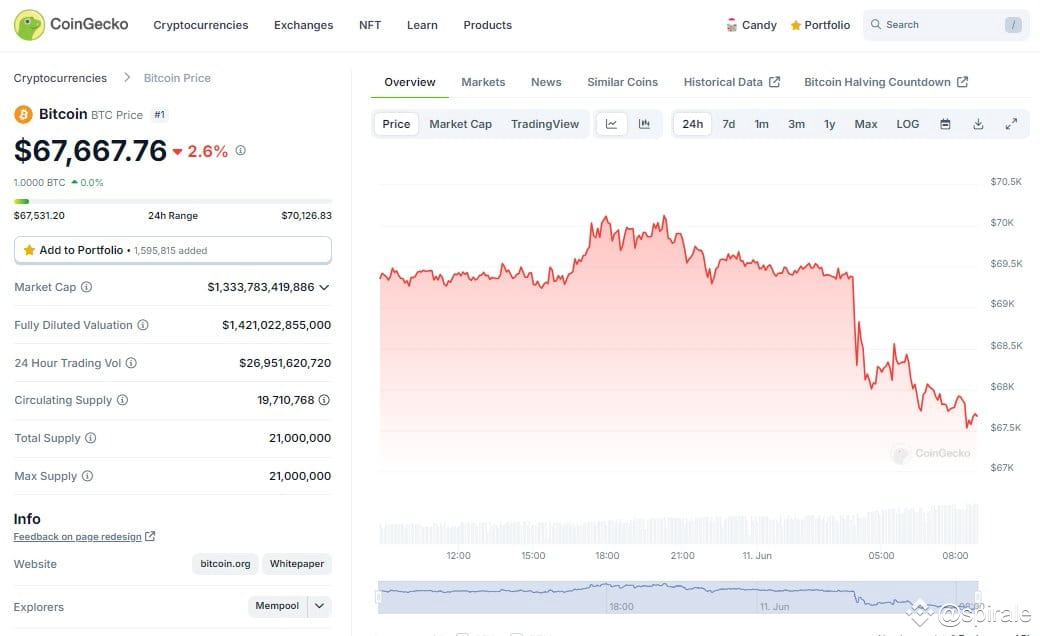The image size is (1040, 636).
Task: Click left handle of chart range slider
Action: pos(379,597)
